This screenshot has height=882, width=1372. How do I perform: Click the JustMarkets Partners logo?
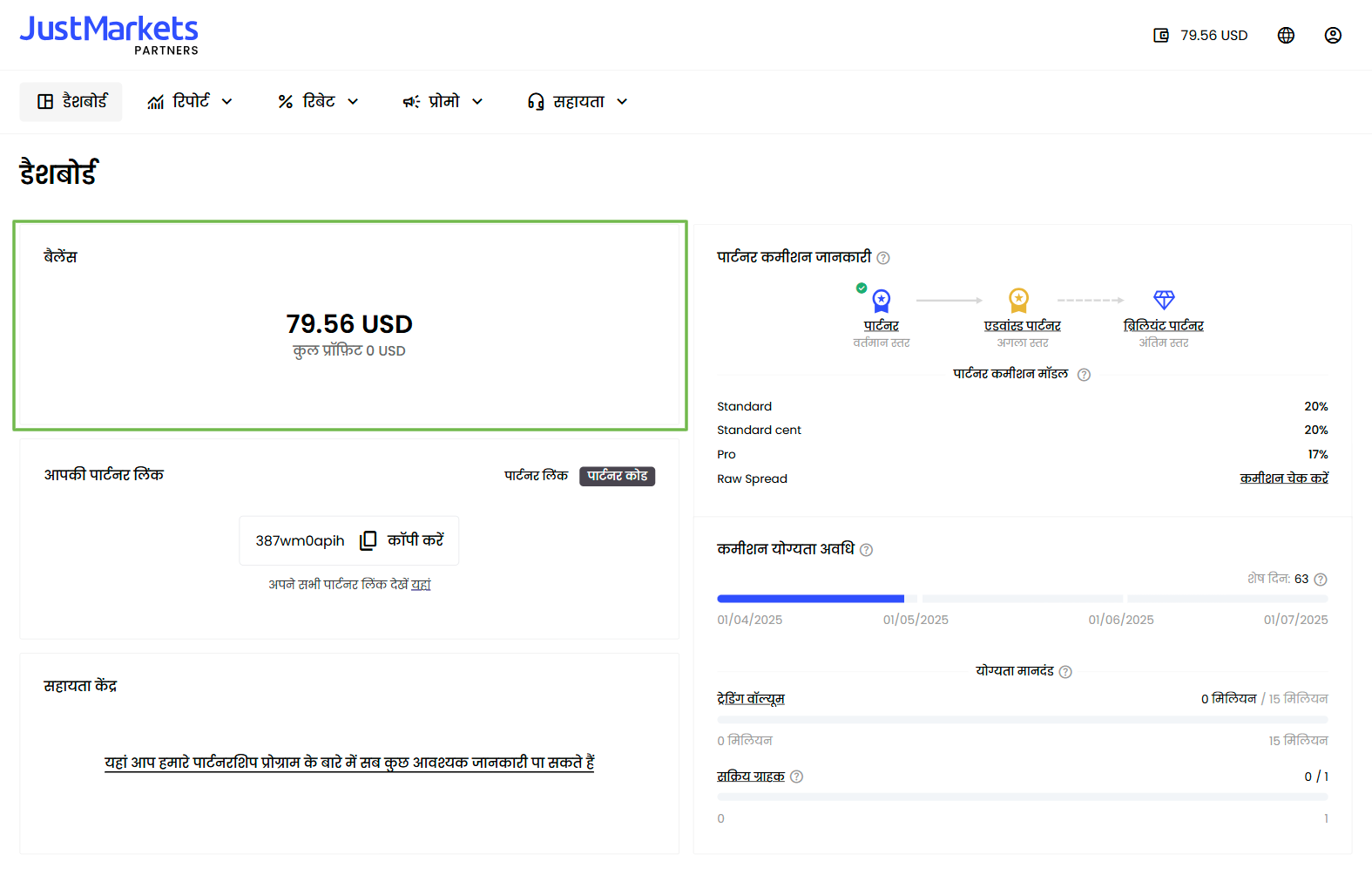[109, 35]
